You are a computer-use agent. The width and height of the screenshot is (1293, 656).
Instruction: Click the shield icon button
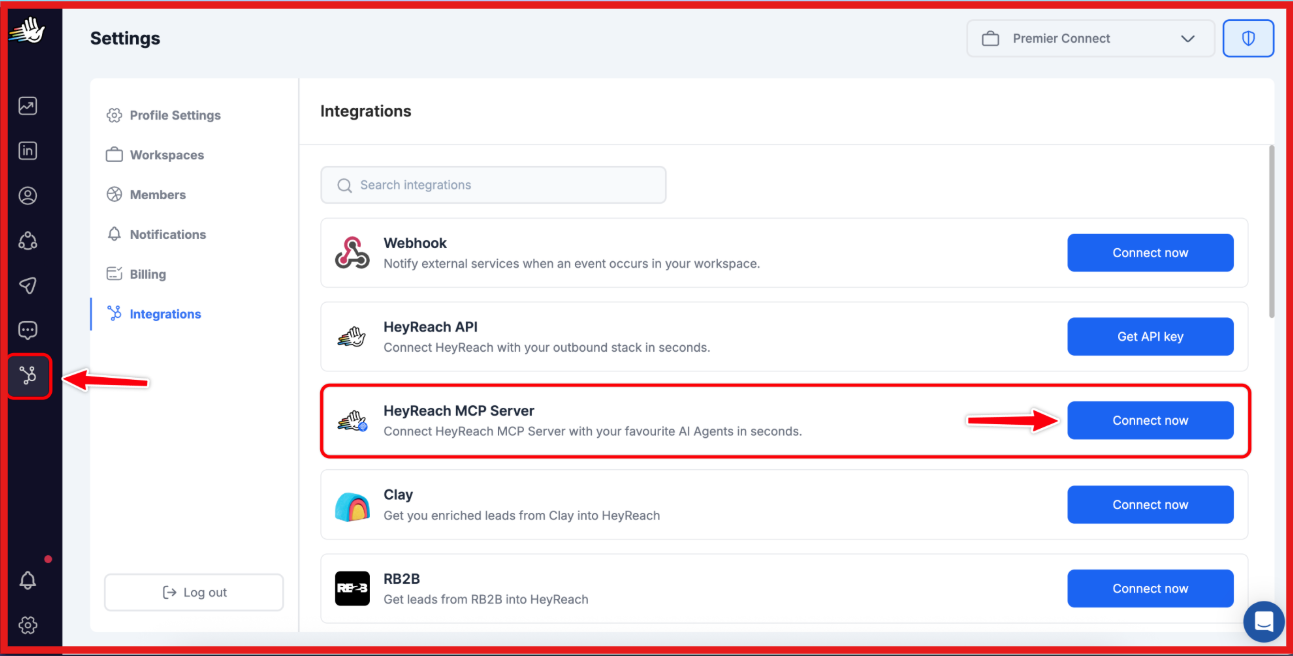tap(1248, 39)
